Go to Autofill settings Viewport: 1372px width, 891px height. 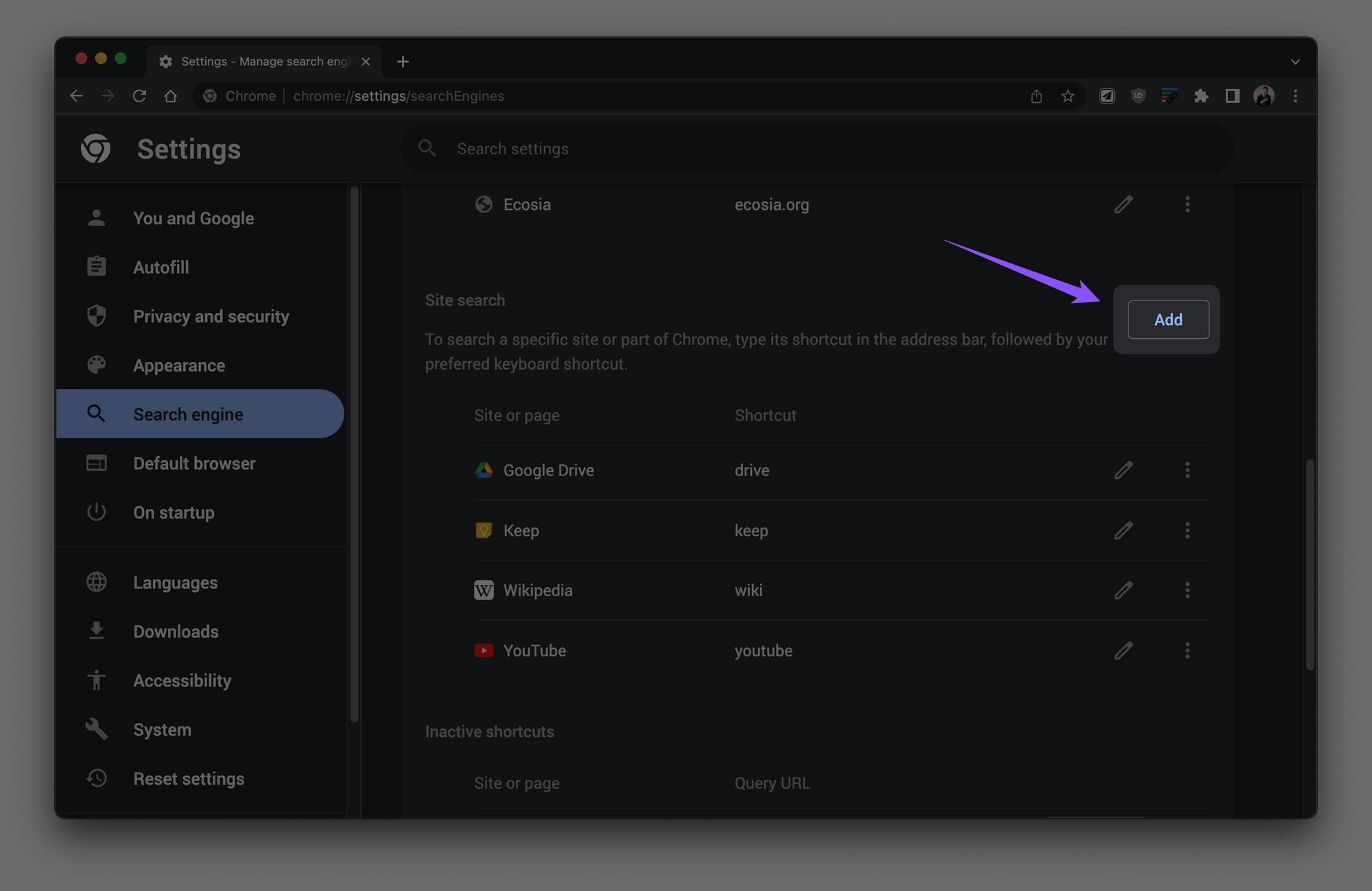tap(200, 268)
